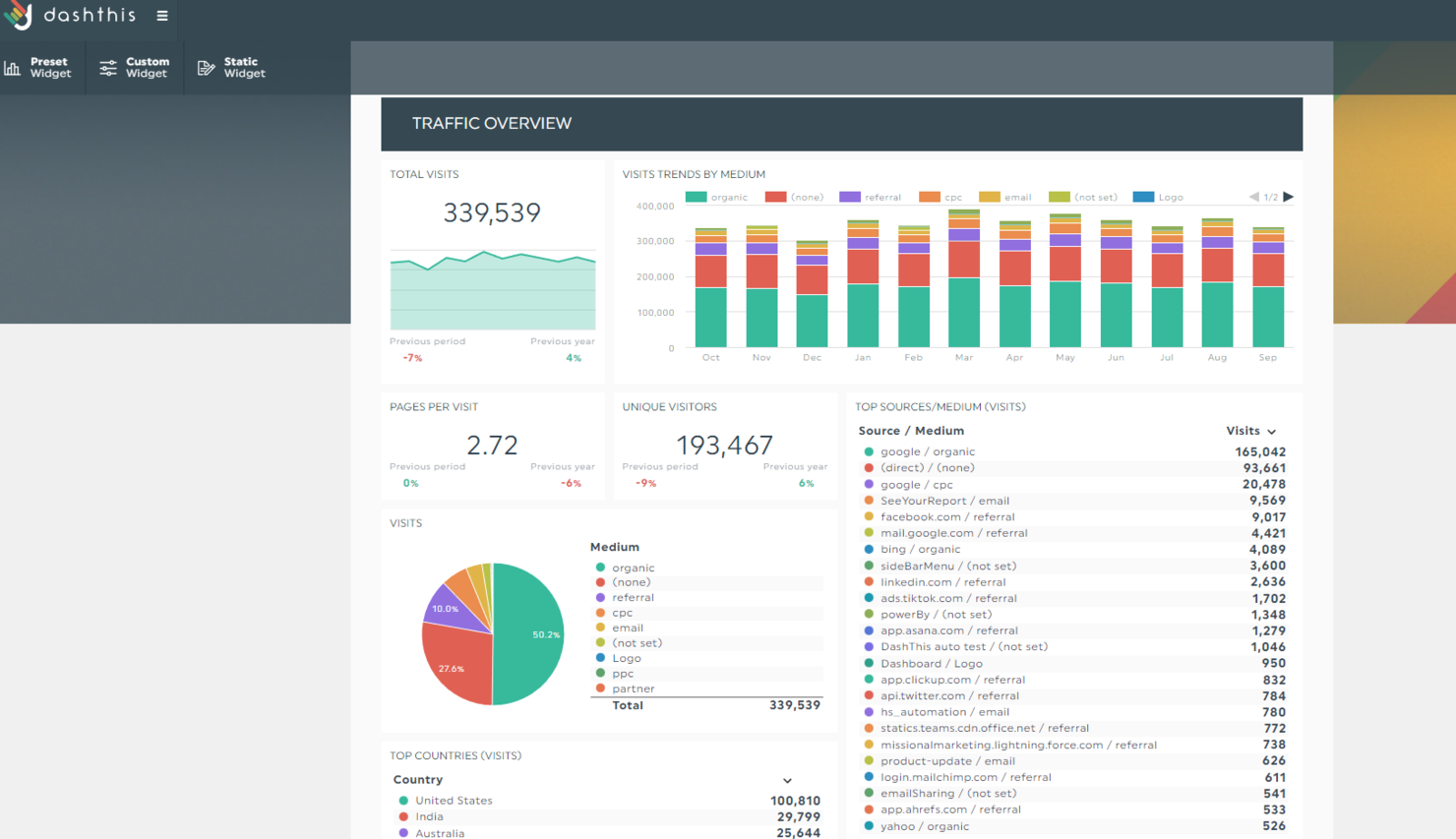This screenshot has width=1456, height=839.
Task: Click the Static Widget edit icon
Action: click(x=206, y=68)
